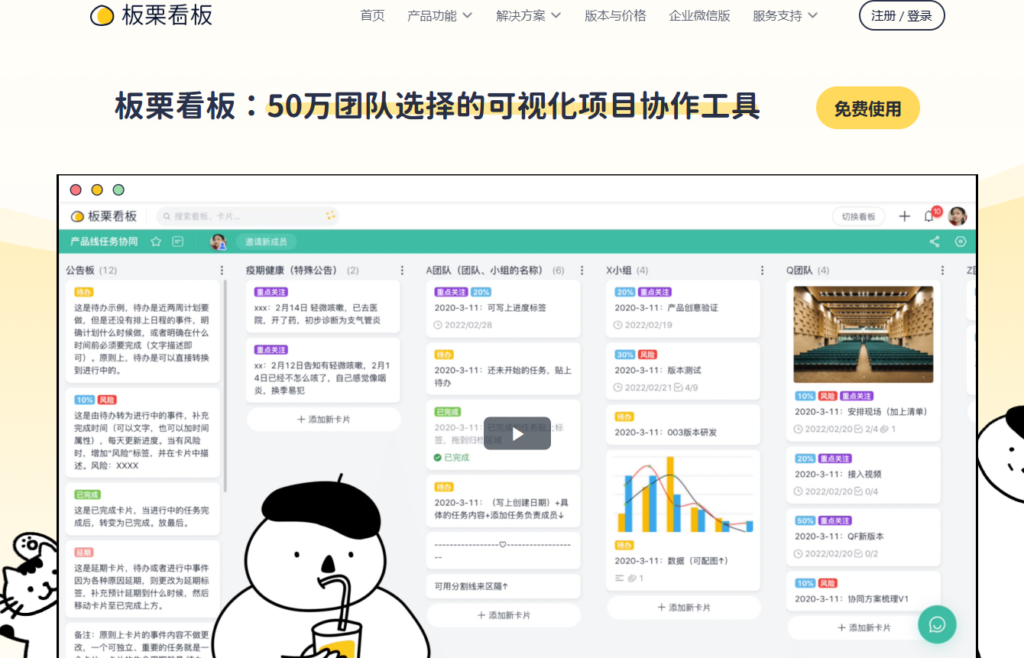1024x658 pixels.
Task: Click the 注册 / 登录 button
Action: point(901,16)
